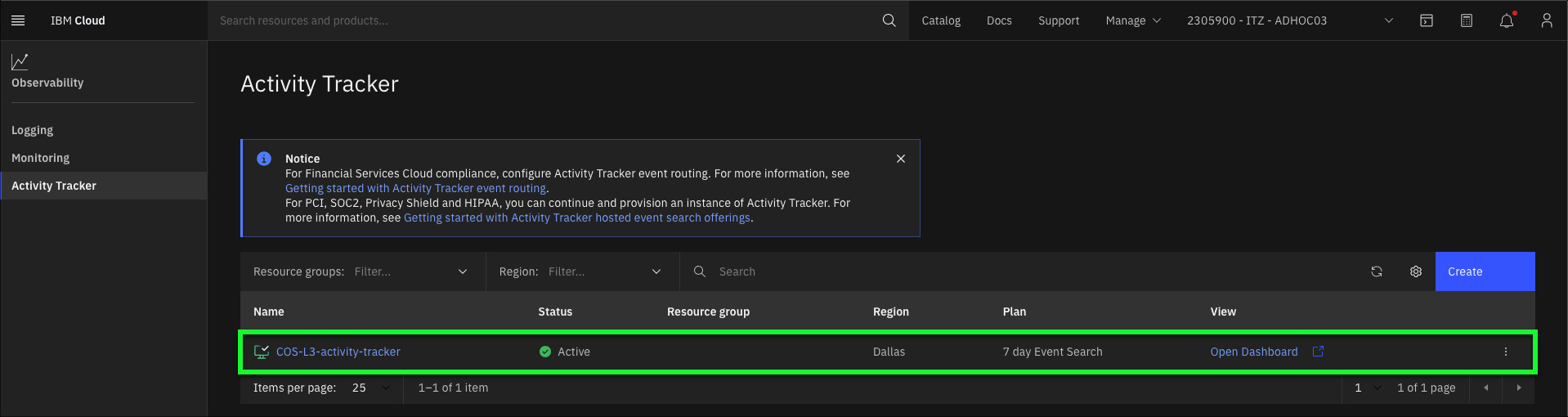Open Monitoring in the sidebar
This screenshot has width=1568, height=417.
click(40, 158)
